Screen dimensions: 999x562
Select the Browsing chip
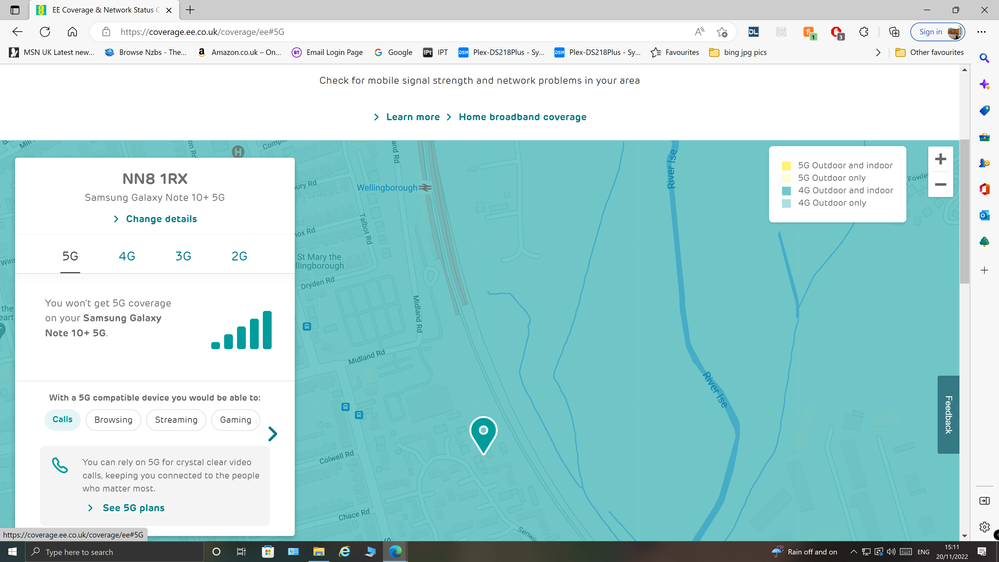(x=113, y=420)
